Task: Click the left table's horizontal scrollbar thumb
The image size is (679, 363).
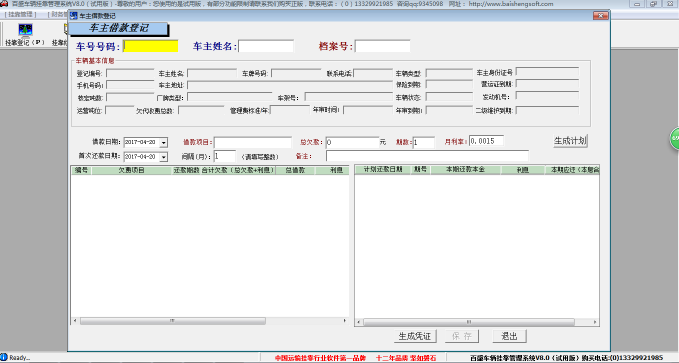Action: [x=173, y=321]
